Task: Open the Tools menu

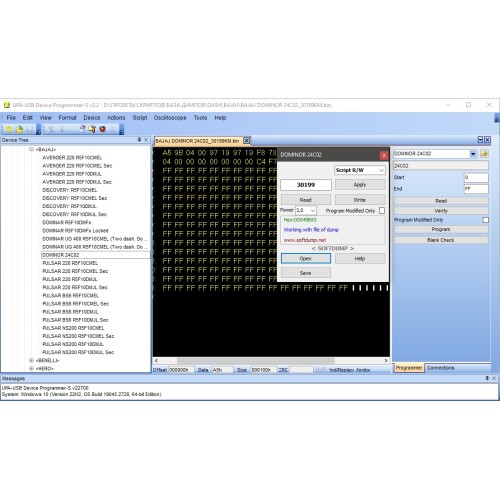Action: [200, 118]
